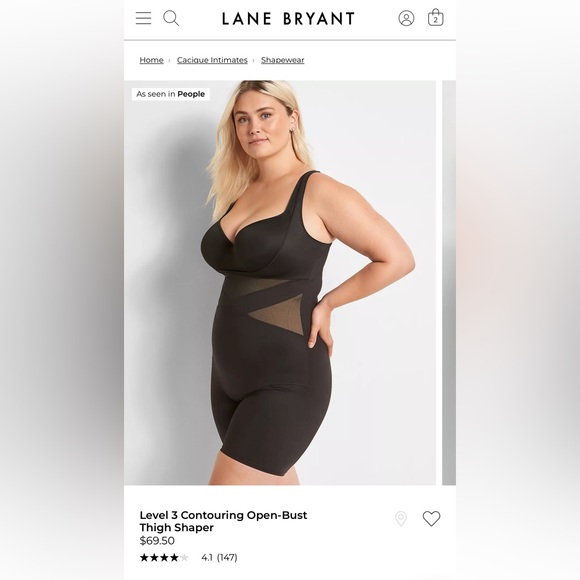The height and width of the screenshot is (580, 580).
Task: Go to the Home breadcrumb link
Action: click(x=151, y=60)
